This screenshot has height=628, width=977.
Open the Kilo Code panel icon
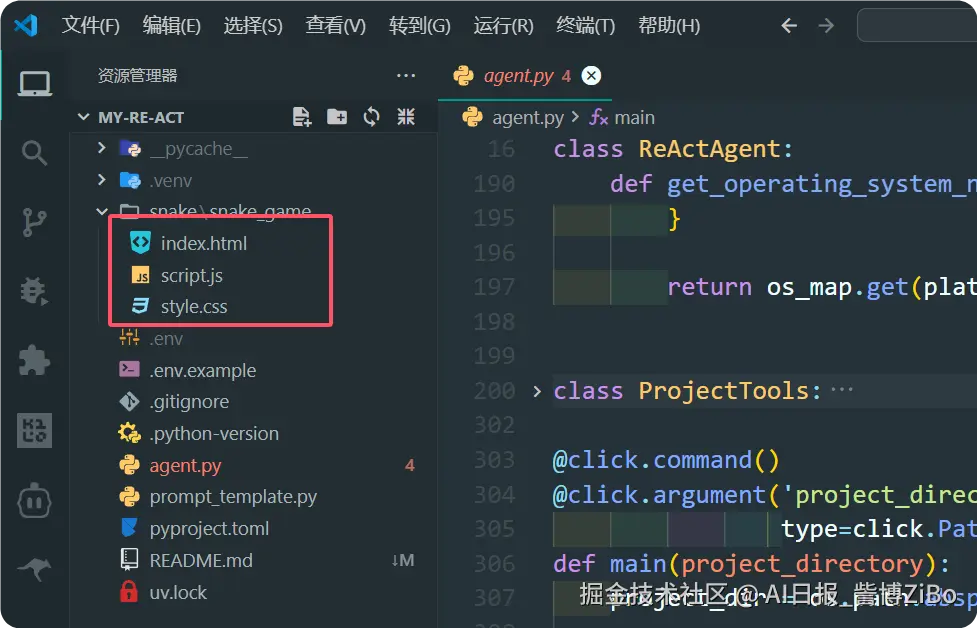point(34,430)
